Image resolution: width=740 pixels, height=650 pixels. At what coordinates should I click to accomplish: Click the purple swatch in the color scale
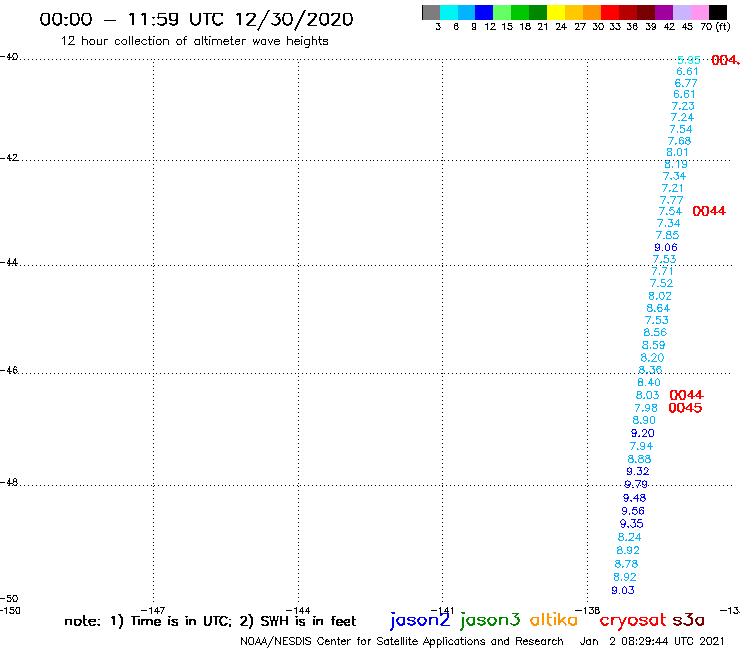pos(664,12)
